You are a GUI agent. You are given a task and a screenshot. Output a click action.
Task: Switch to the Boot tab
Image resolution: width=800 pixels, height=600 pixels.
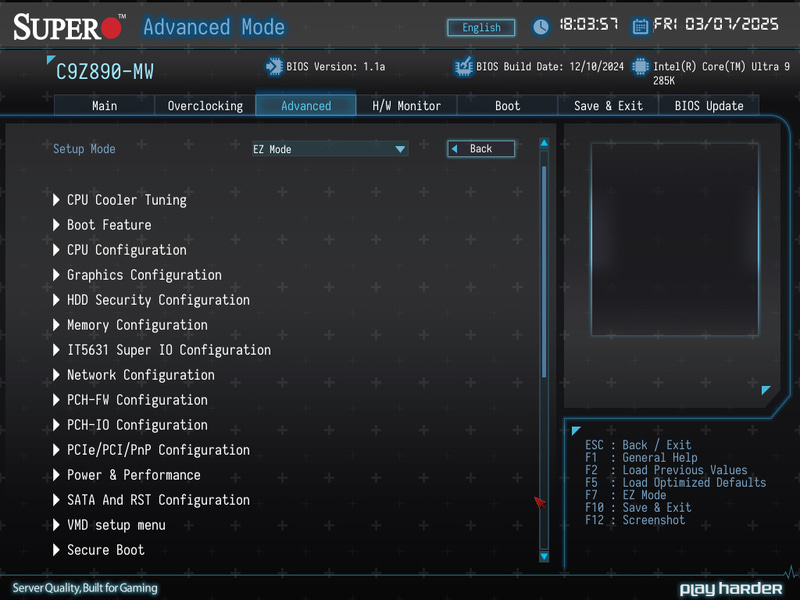click(x=507, y=106)
